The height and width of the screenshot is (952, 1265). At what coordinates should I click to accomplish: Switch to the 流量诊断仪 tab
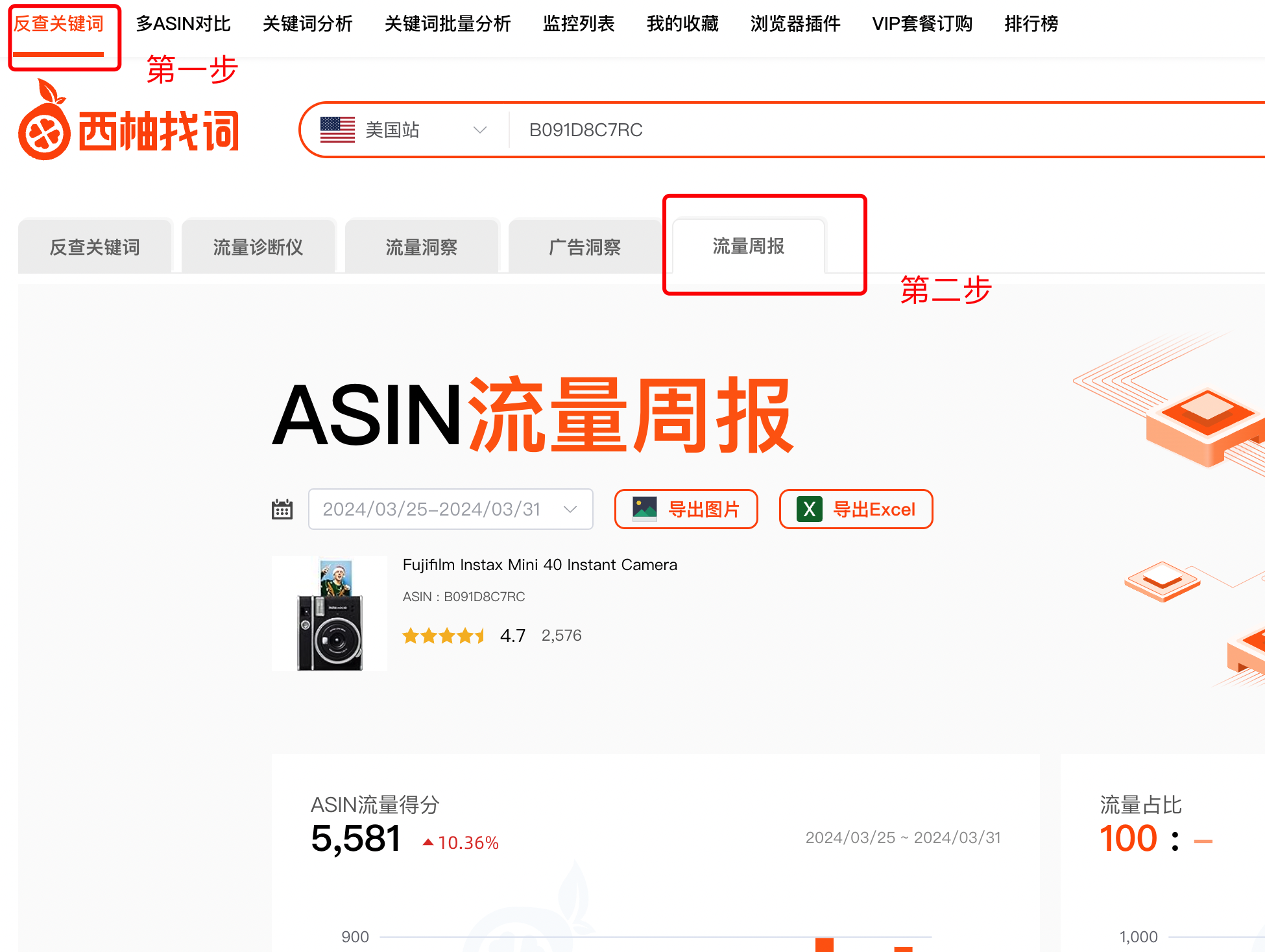(x=258, y=247)
